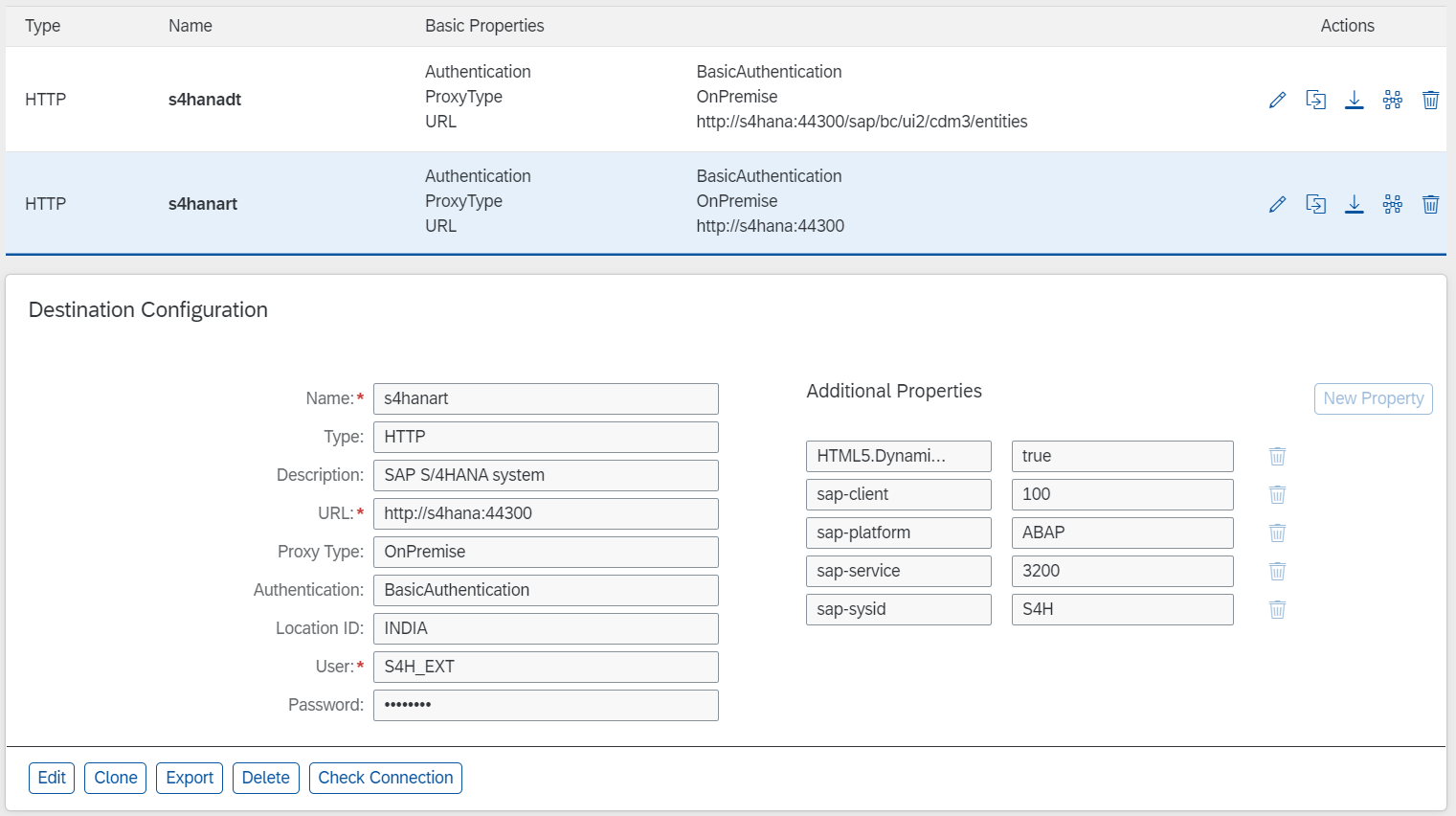This screenshot has width=1456, height=816.
Task: Remove the sap-client property via trash icon
Action: [x=1277, y=494]
